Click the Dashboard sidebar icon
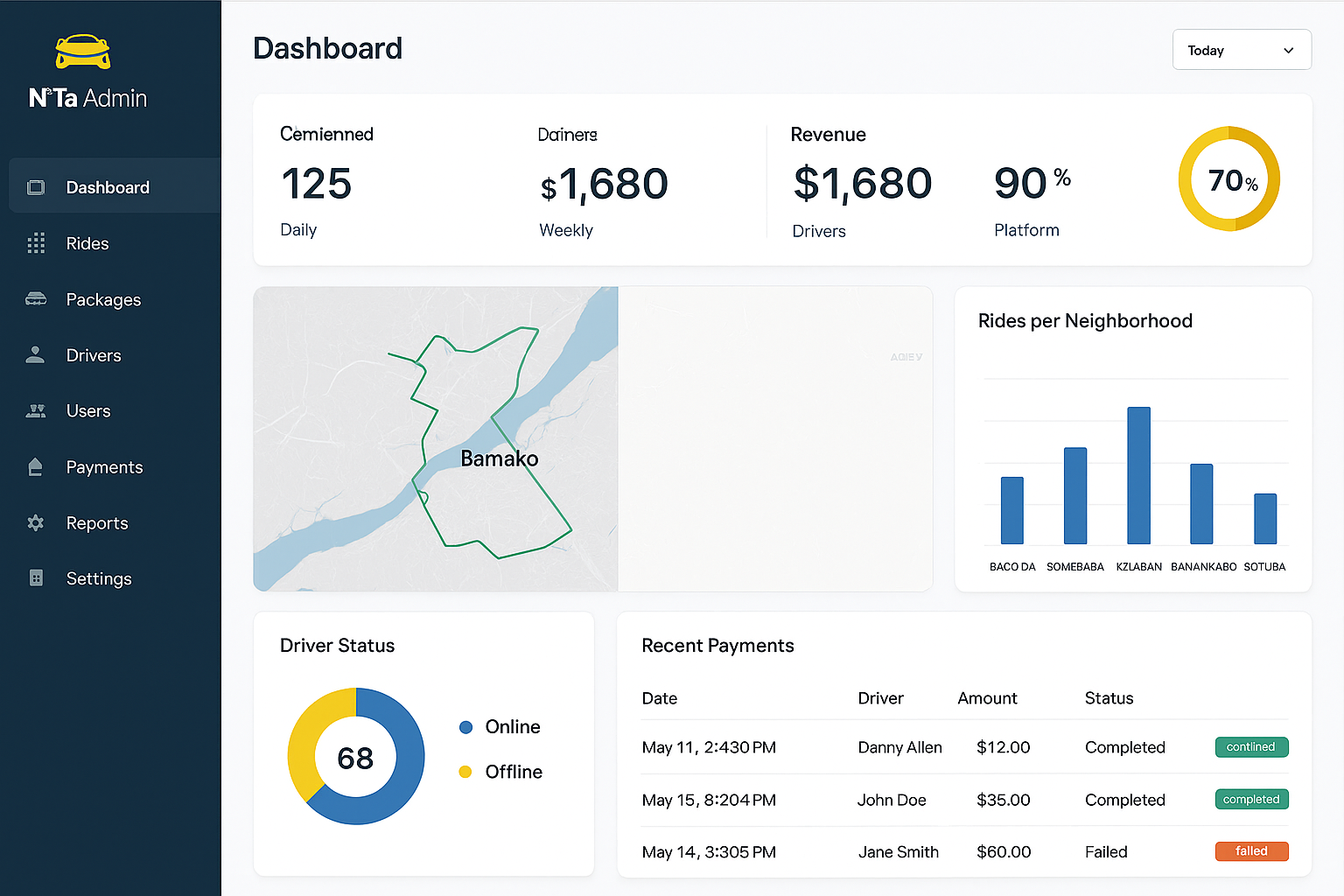This screenshot has height=896, width=1344. [36, 187]
